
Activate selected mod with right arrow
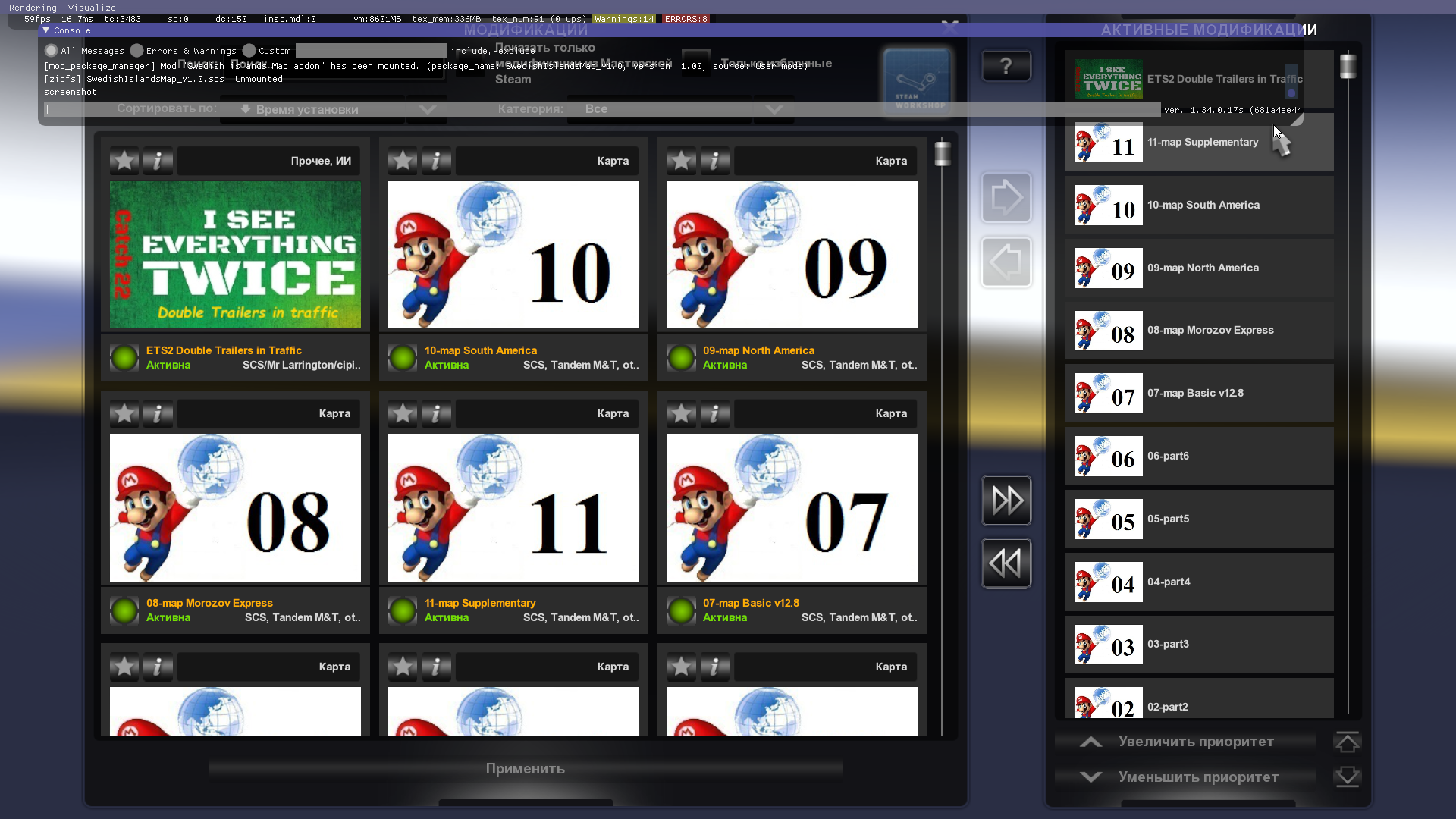click(1006, 198)
